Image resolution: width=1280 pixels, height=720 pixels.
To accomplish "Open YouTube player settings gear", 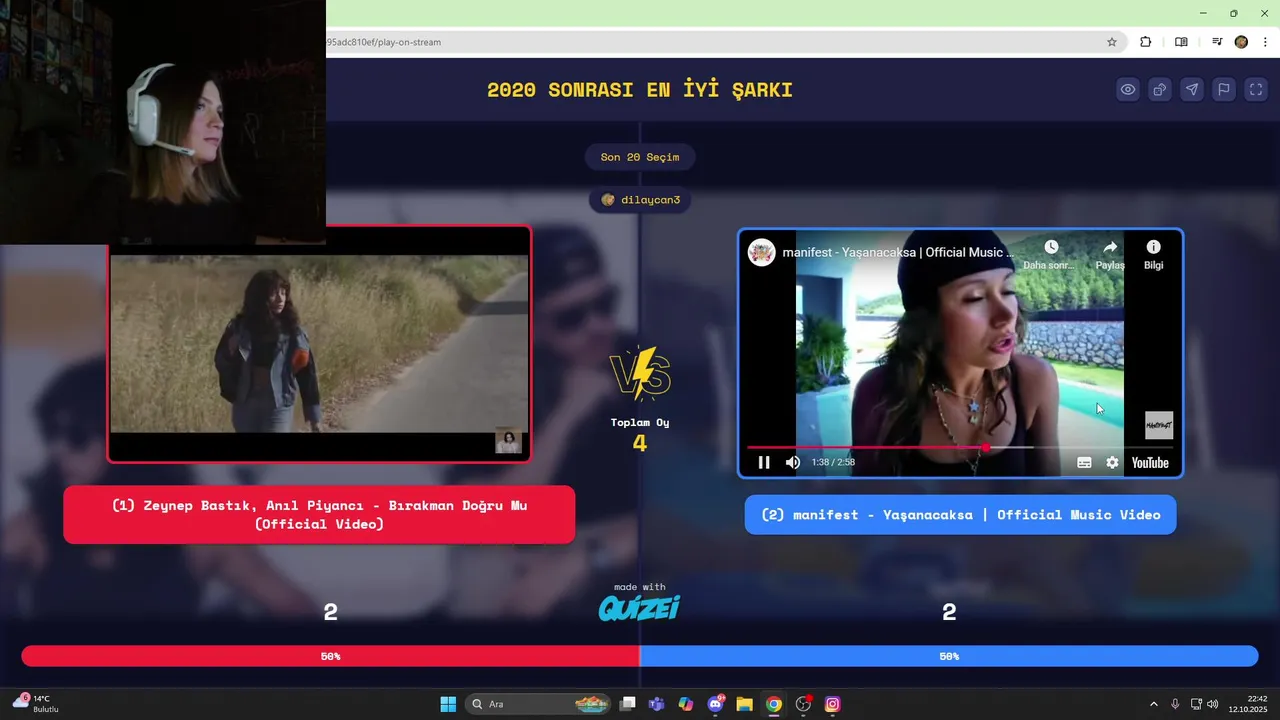I will (x=1112, y=462).
